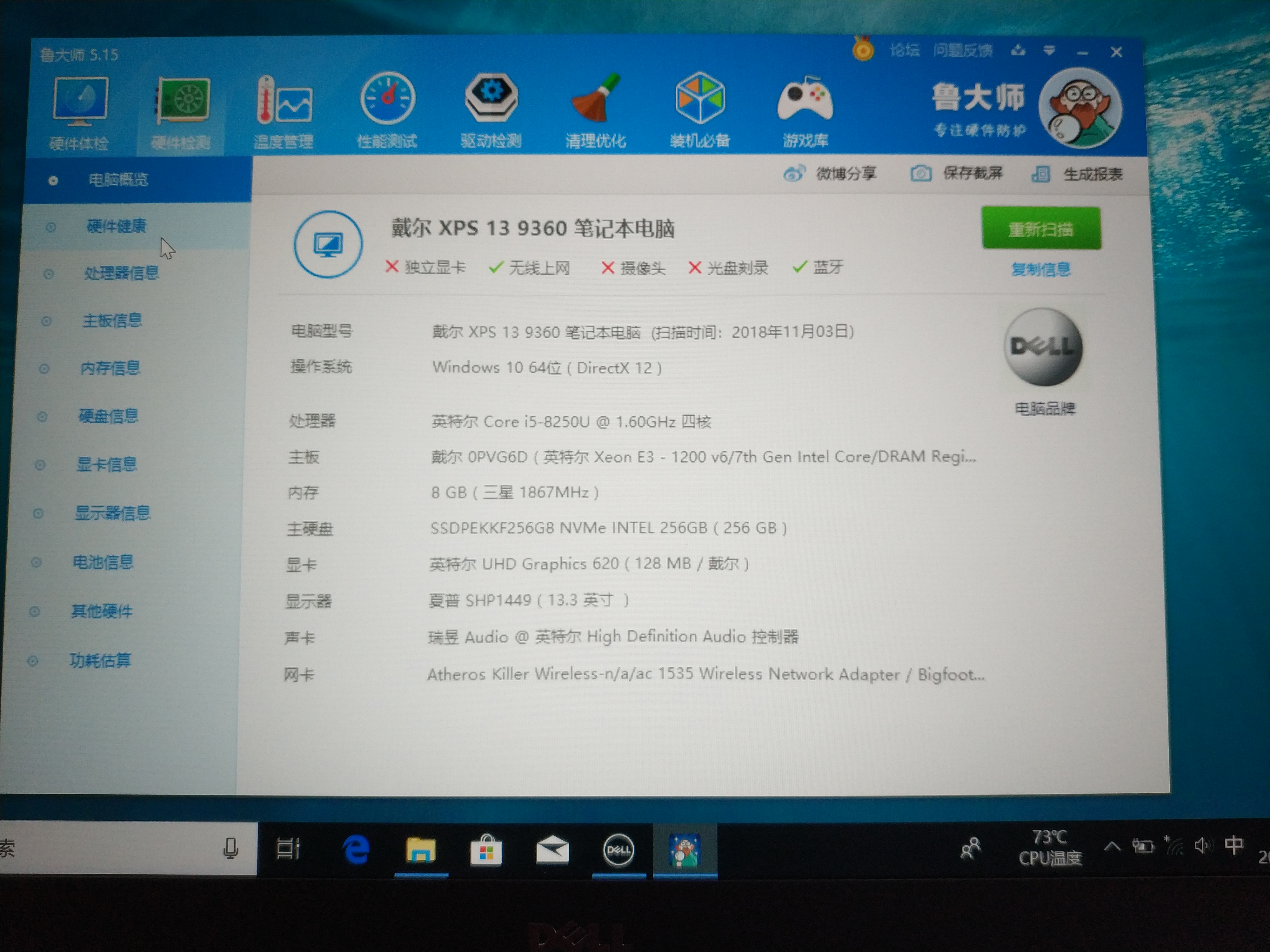Select 处理器信息 in the sidebar
This screenshot has height=952, width=1270.
click(x=121, y=273)
